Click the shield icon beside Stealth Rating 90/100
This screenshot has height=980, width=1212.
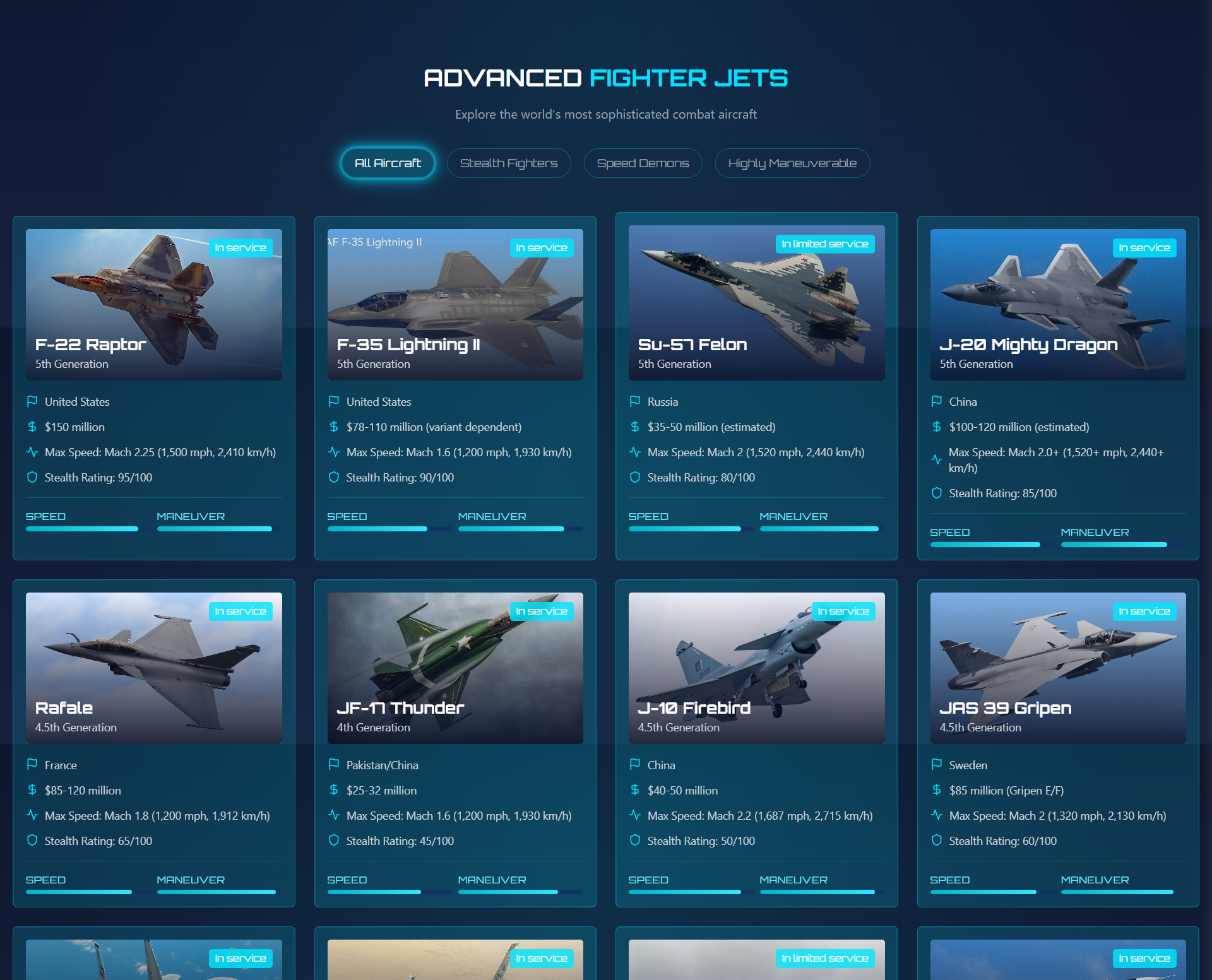coord(334,477)
